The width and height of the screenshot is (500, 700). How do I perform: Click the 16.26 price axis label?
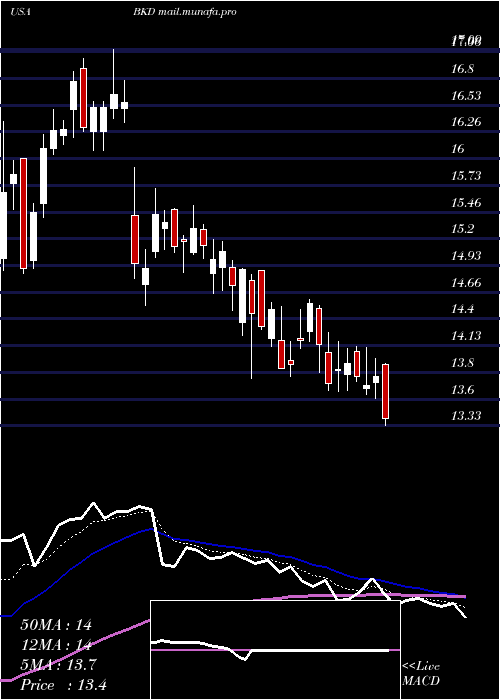point(466,122)
